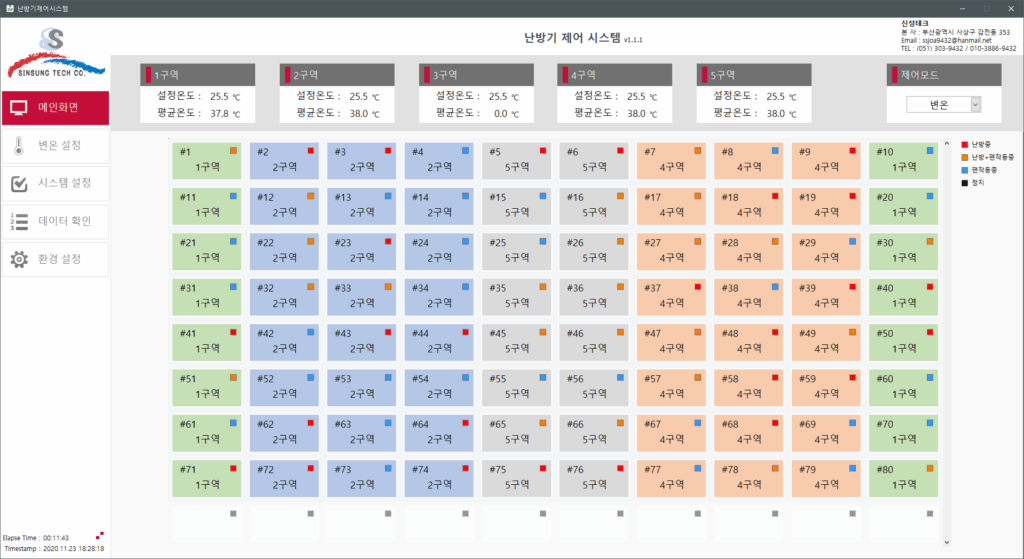The width and height of the screenshot is (1024, 559).
Task: Click the Sinsung Tech Co. logo
Action: pos(54,54)
